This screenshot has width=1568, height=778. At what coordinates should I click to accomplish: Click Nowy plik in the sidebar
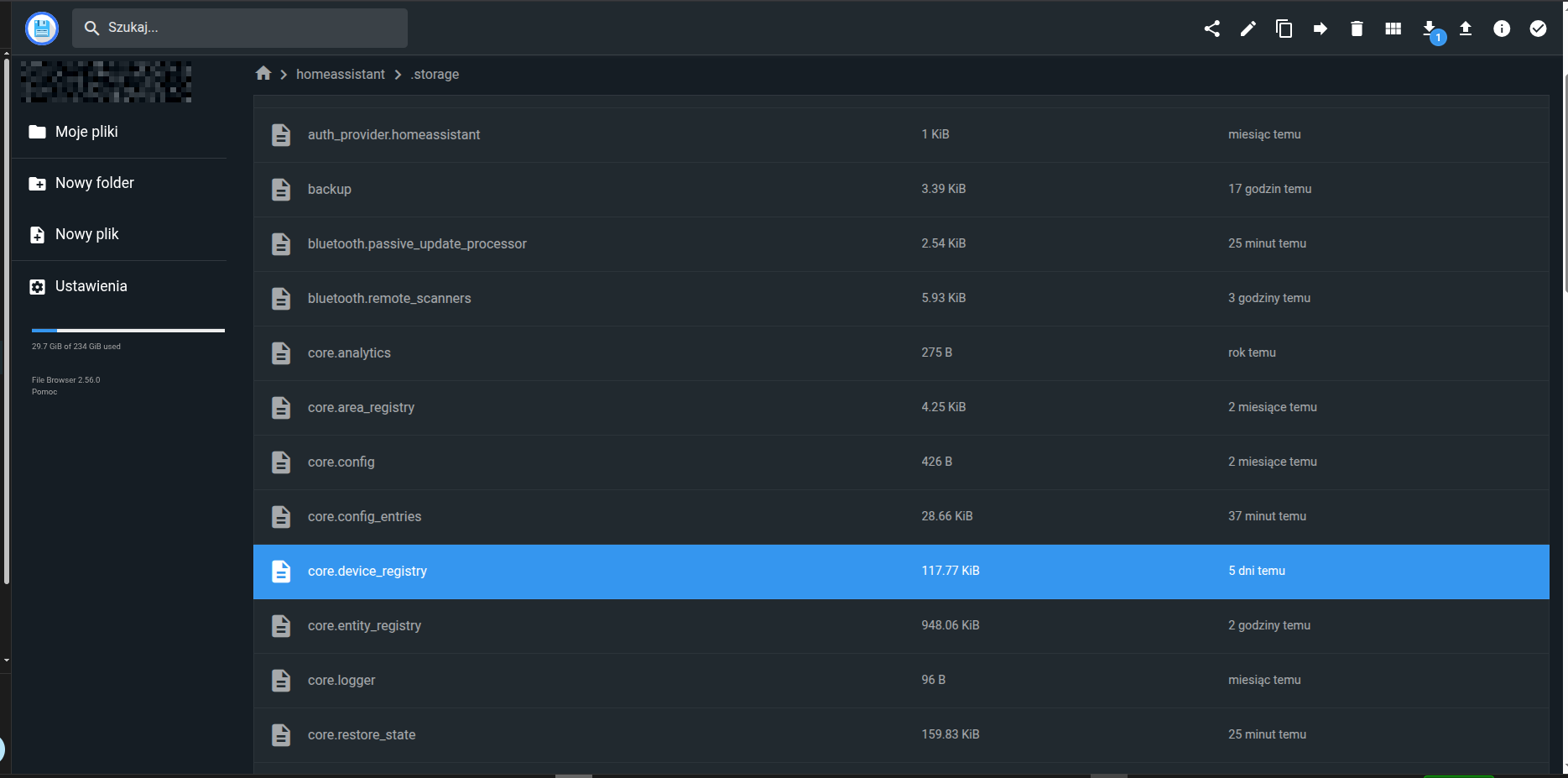click(x=86, y=234)
